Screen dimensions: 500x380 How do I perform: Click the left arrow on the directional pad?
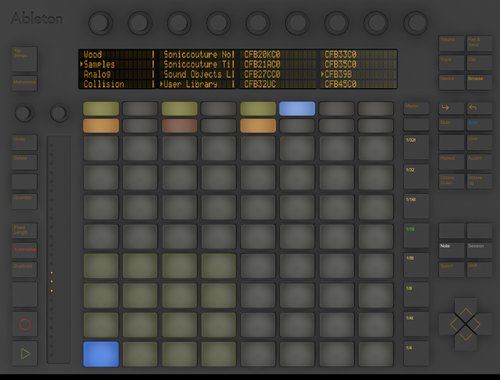tap(450, 324)
